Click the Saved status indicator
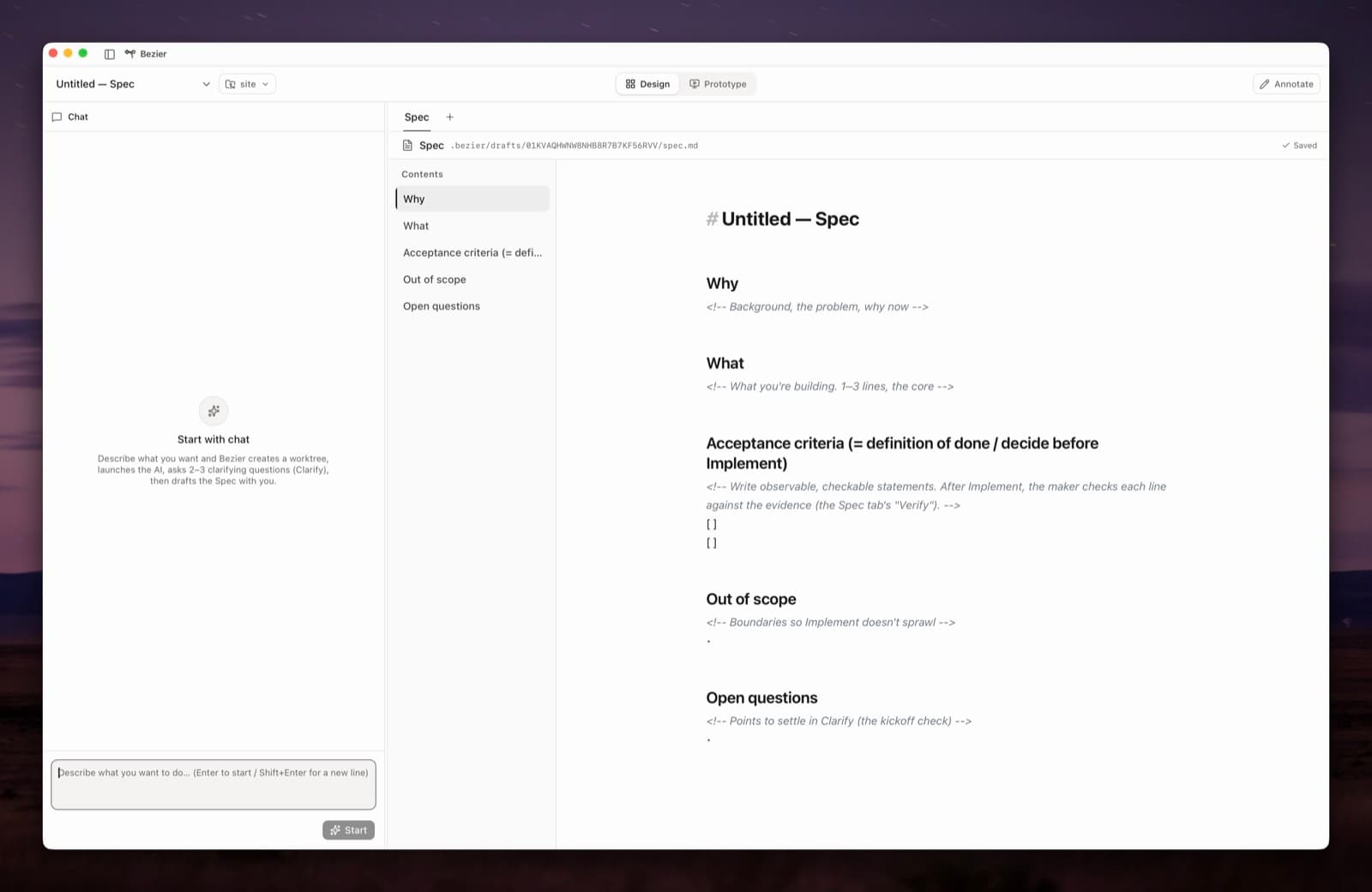Viewport: 1372px width, 892px height. (x=1299, y=146)
